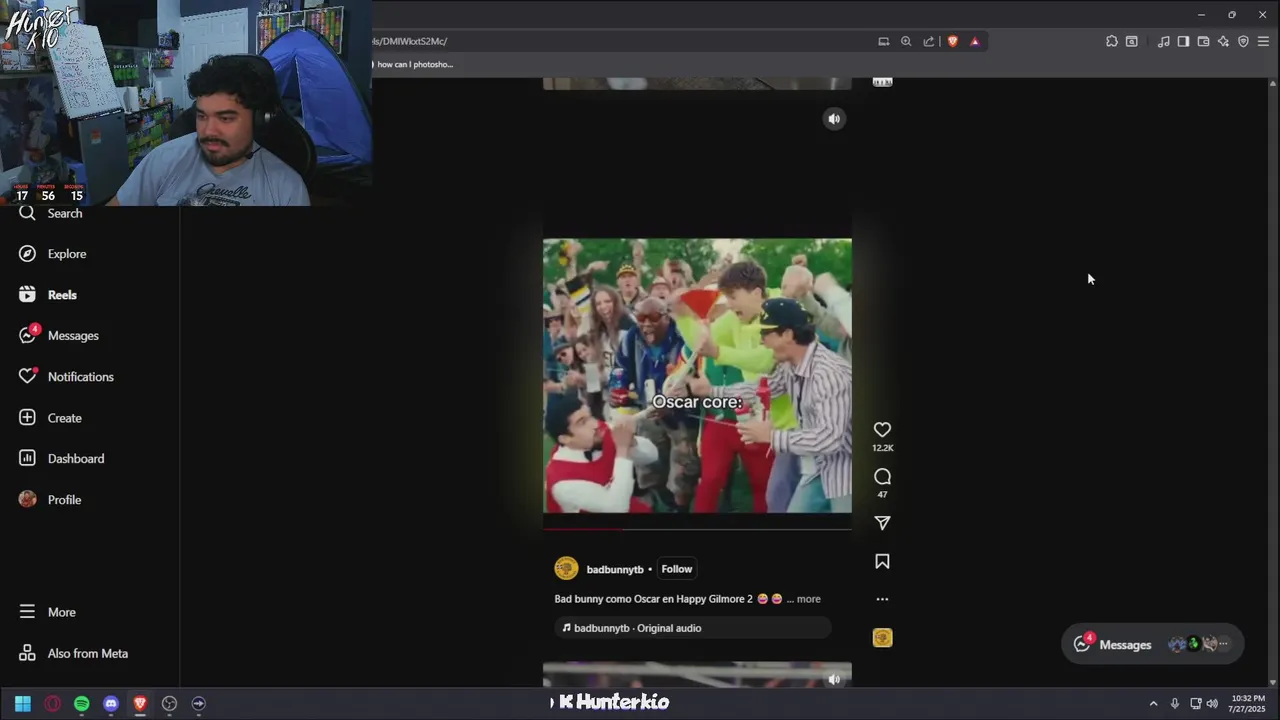Click the comment count 47
1280x720 pixels.
pyautogui.click(x=882, y=494)
